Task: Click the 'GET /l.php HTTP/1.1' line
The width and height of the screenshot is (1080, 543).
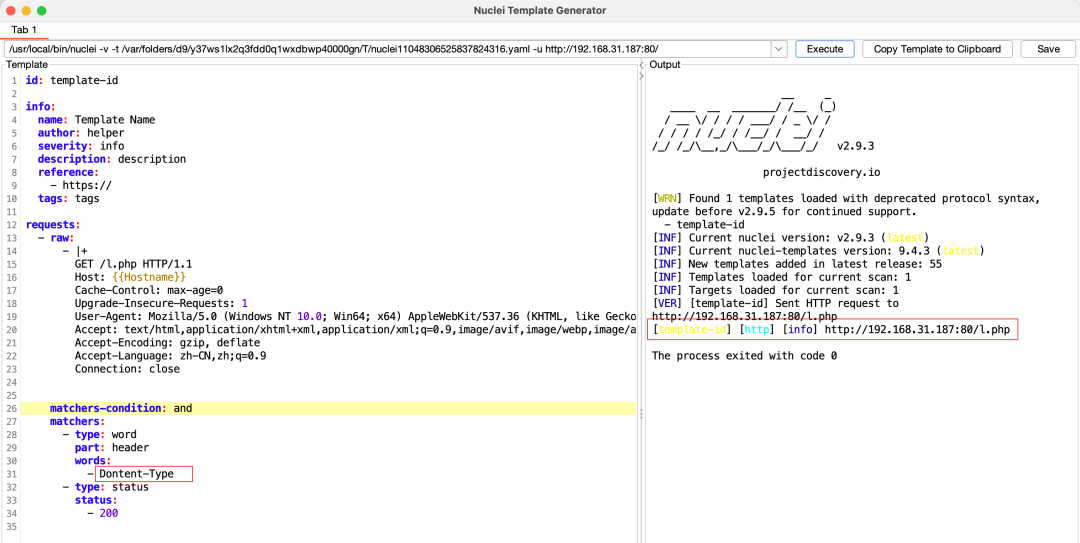Action: [134, 264]
